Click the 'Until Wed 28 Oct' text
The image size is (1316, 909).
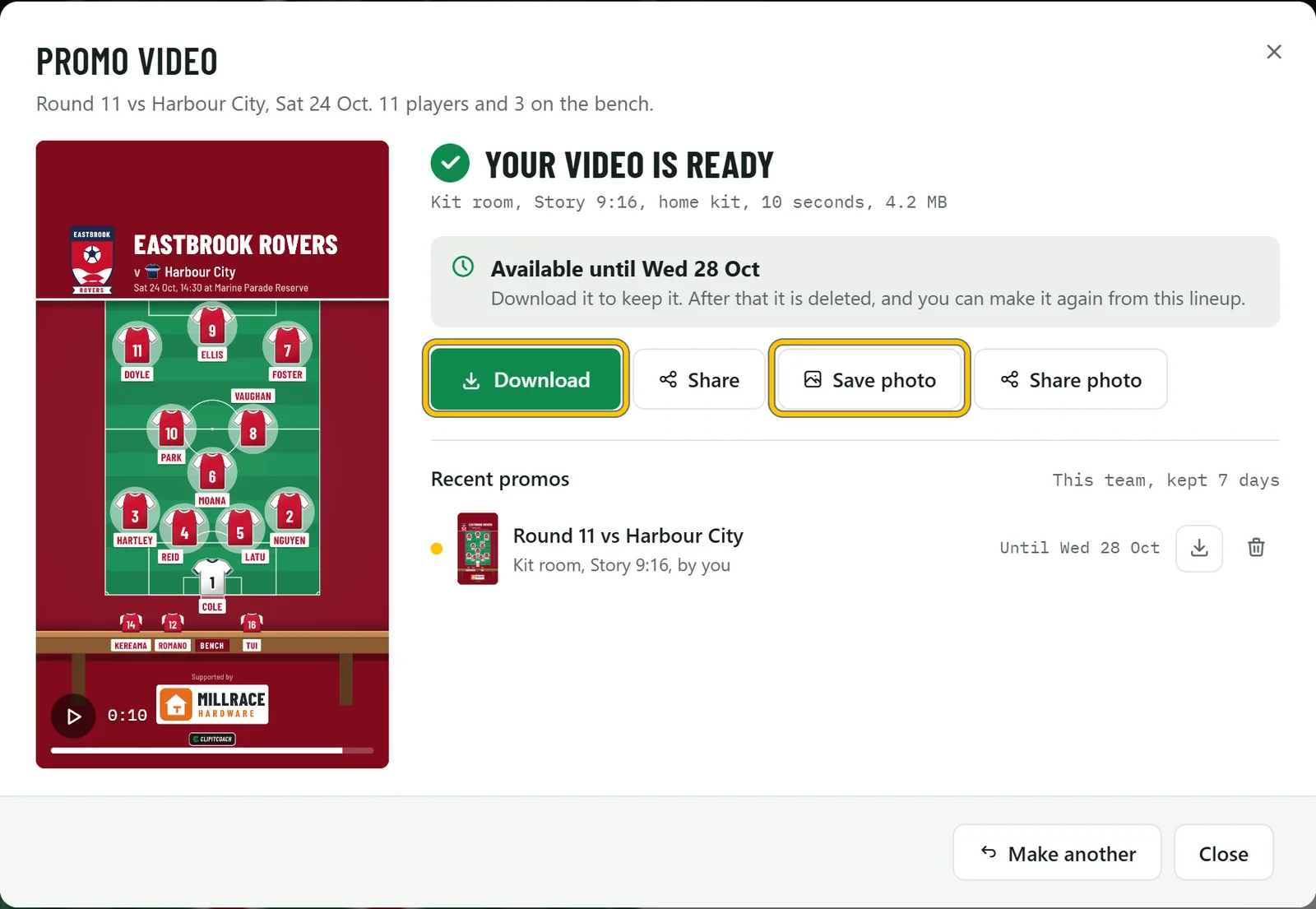point(1079,548)
